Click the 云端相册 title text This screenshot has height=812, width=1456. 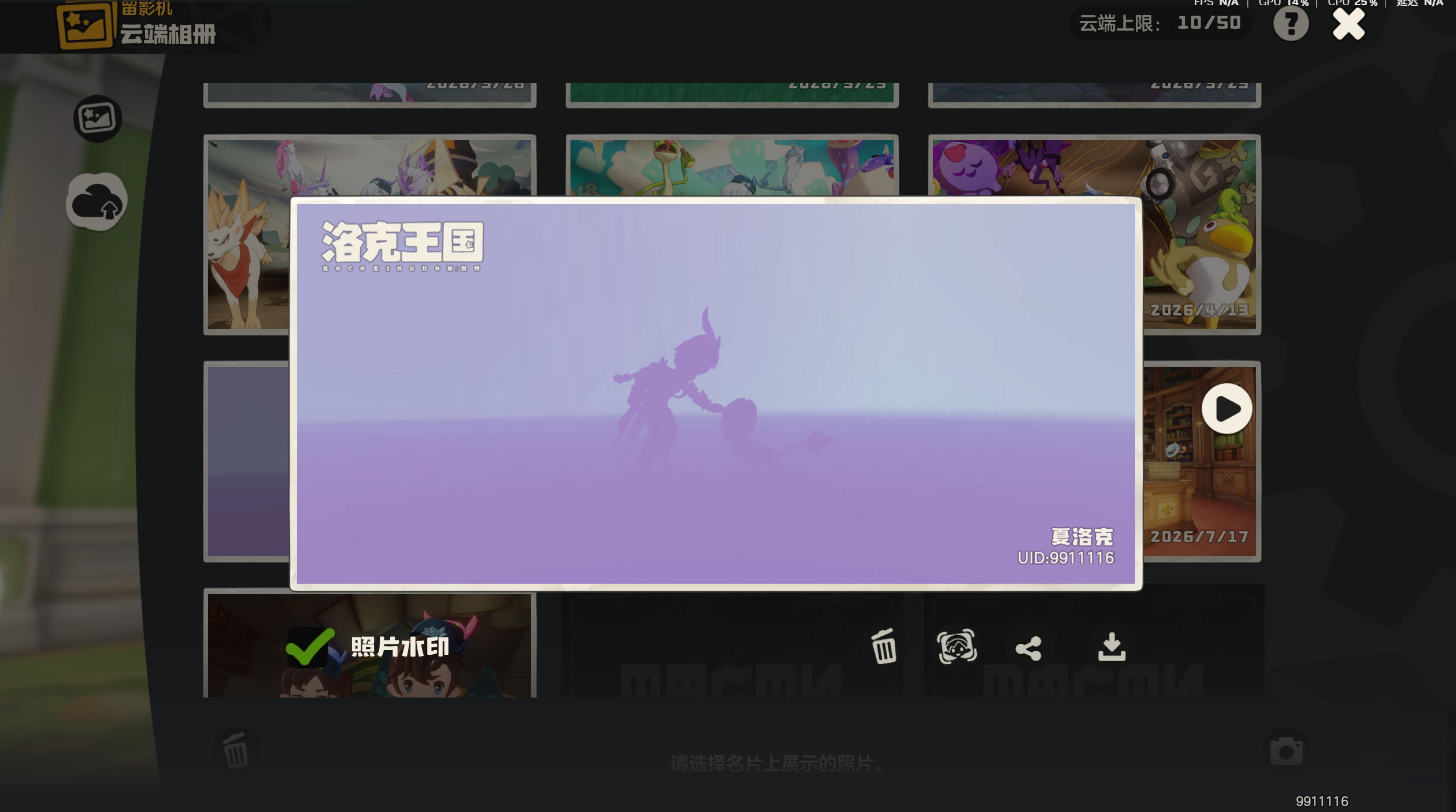pos(168,34)
